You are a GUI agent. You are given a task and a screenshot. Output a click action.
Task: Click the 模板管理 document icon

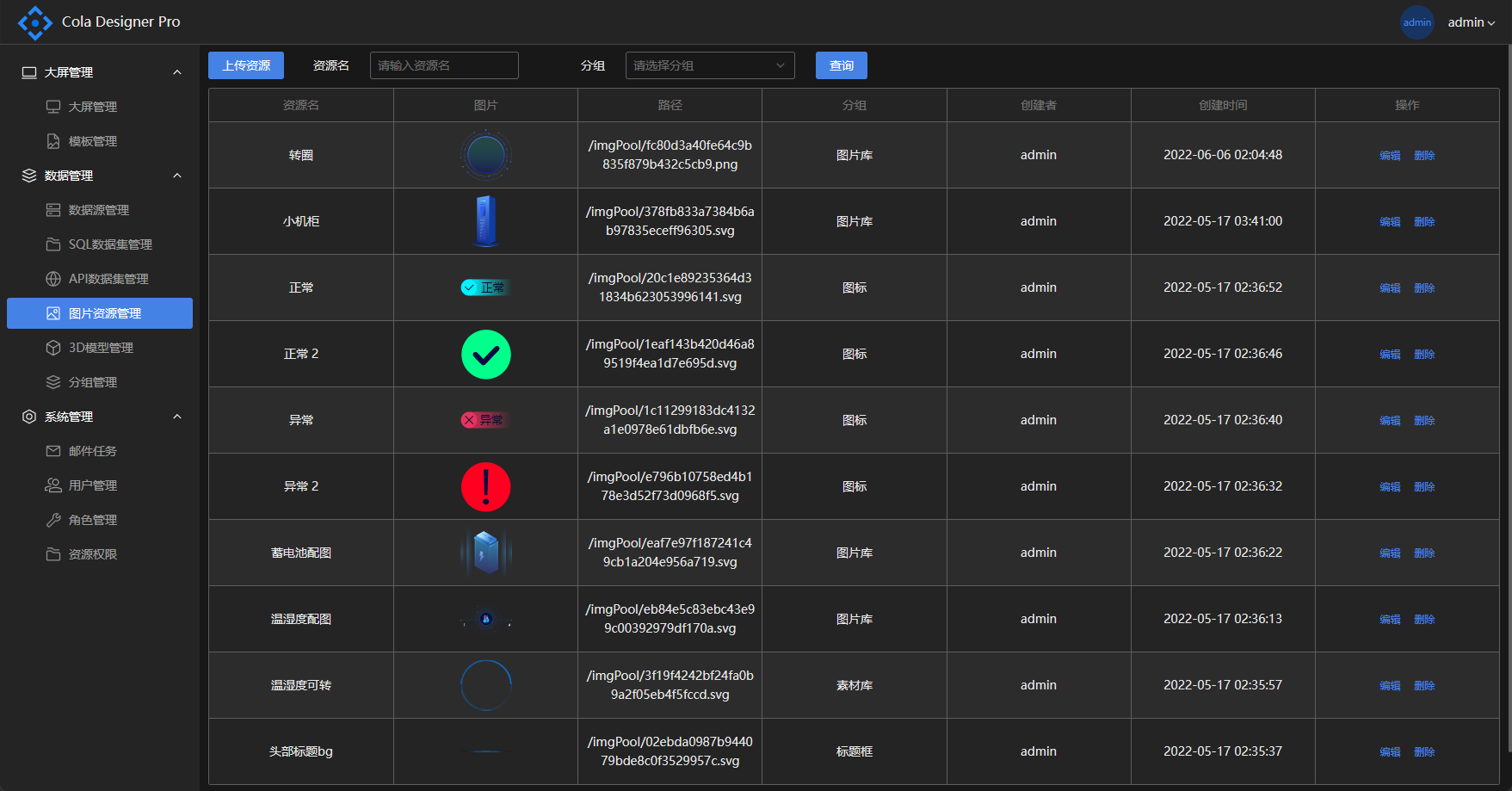pyautogui.click(x=53, y=141)
